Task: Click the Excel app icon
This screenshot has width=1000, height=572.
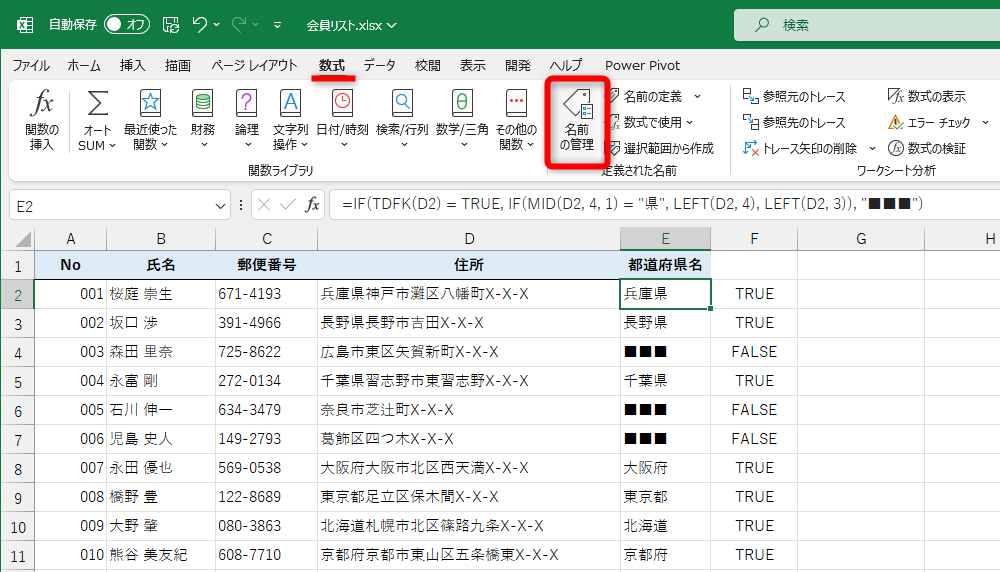Action: click(x=24, y=25)
